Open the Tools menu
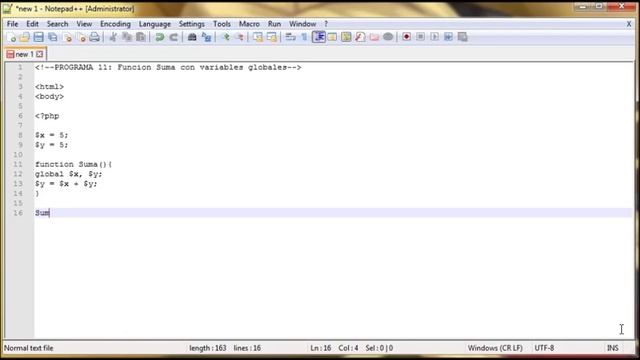 click(x=222, y=24)
